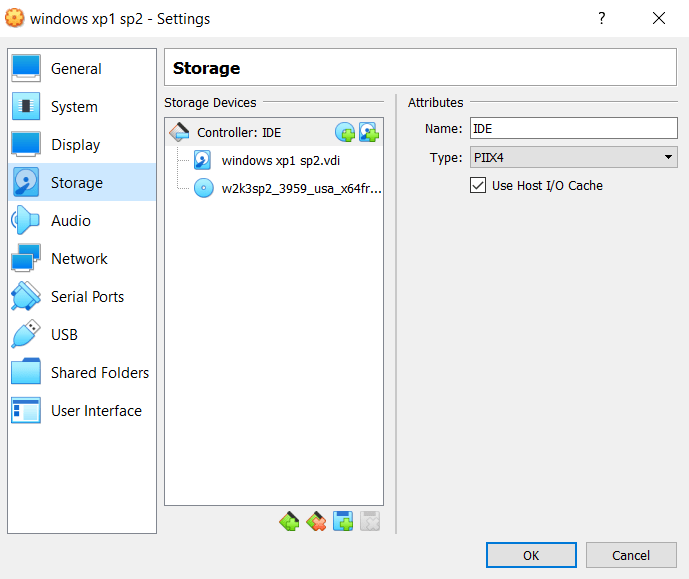Click the add optical drive icon on Controller IDE

(x=345, y=132)
